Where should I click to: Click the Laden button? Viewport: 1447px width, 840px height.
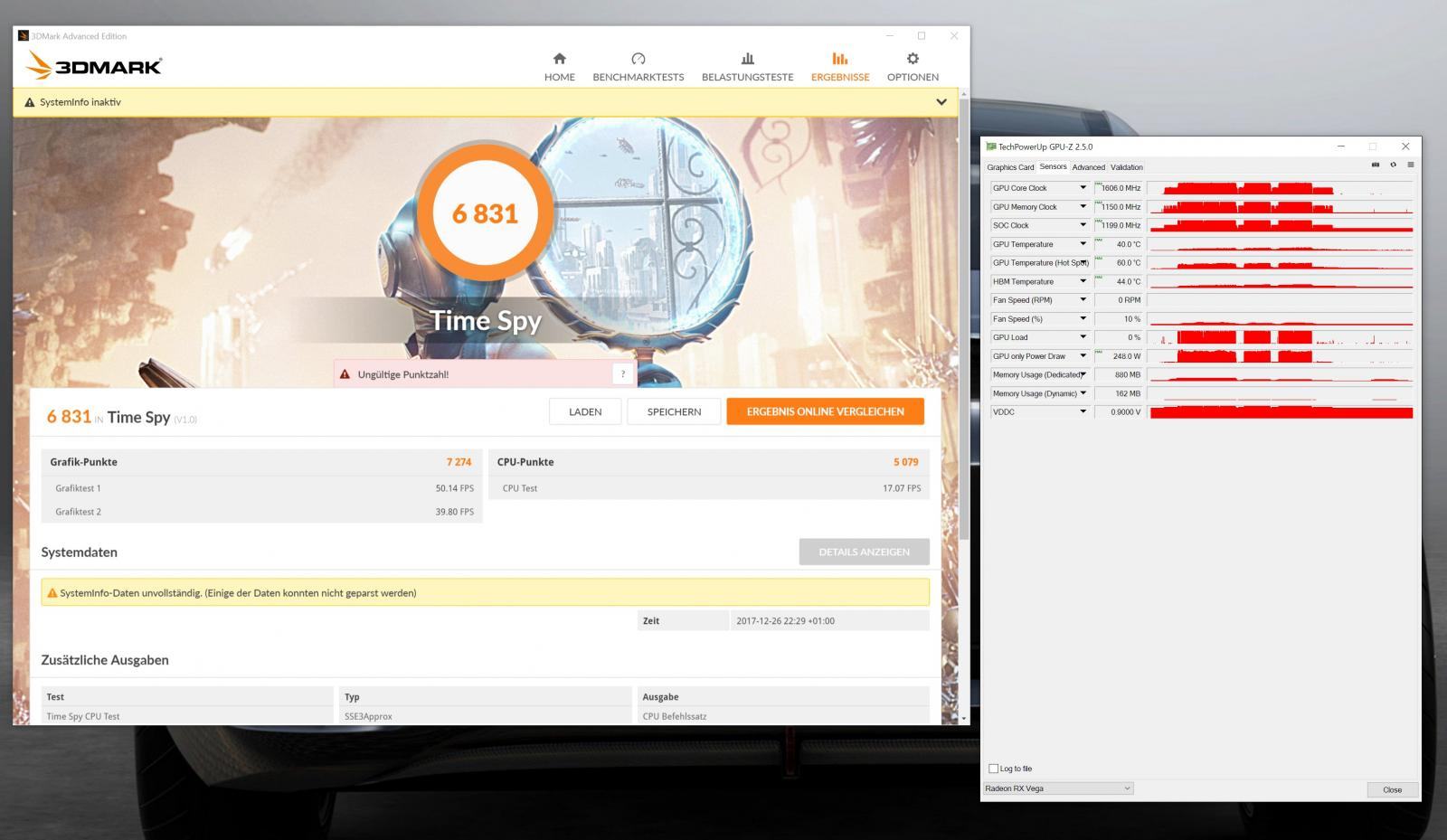pyautogui.click(x=585, y=411)
